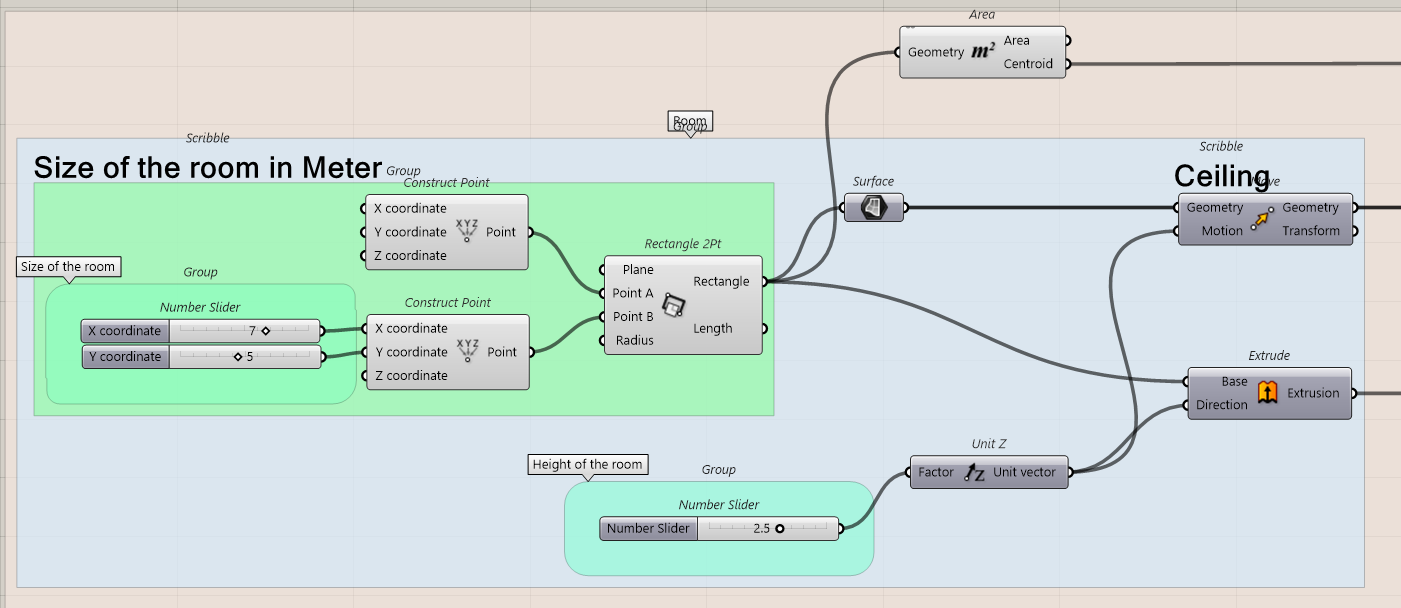
Task: Select the Unit Z vector icon
Action: click(975, 473)
